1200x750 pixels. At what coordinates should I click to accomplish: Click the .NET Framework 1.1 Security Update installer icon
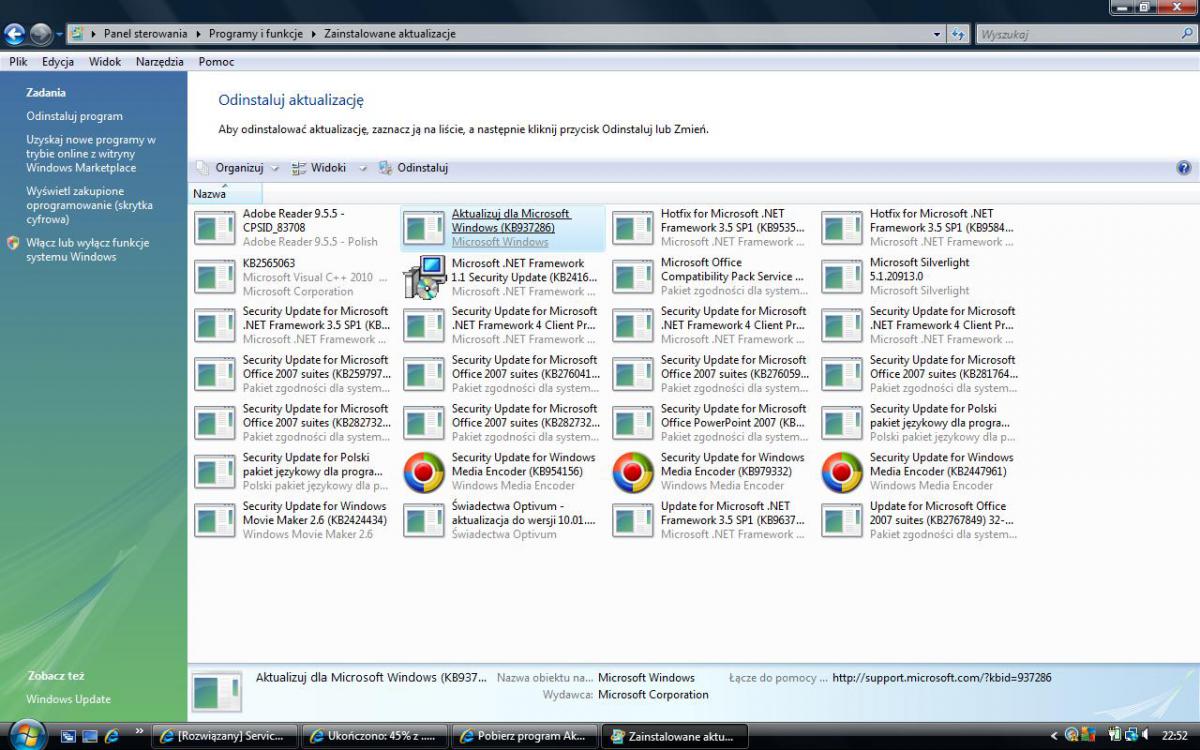(425, 277)
